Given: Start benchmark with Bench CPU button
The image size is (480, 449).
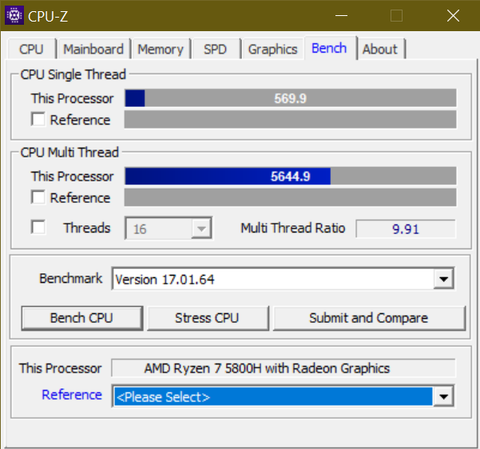Looking at the screenshot, I should coord(82,318).
